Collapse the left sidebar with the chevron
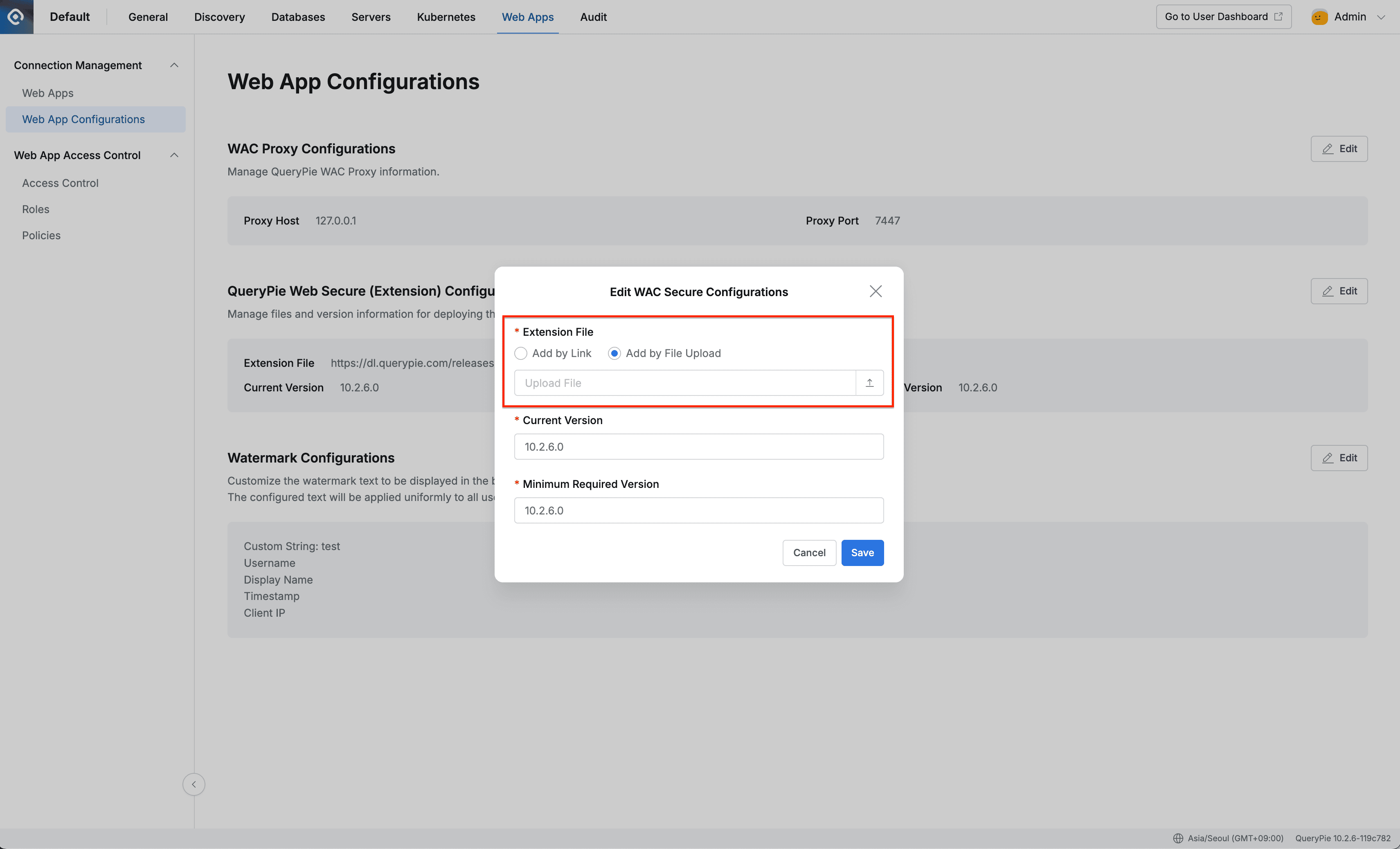 coord(194,784)
